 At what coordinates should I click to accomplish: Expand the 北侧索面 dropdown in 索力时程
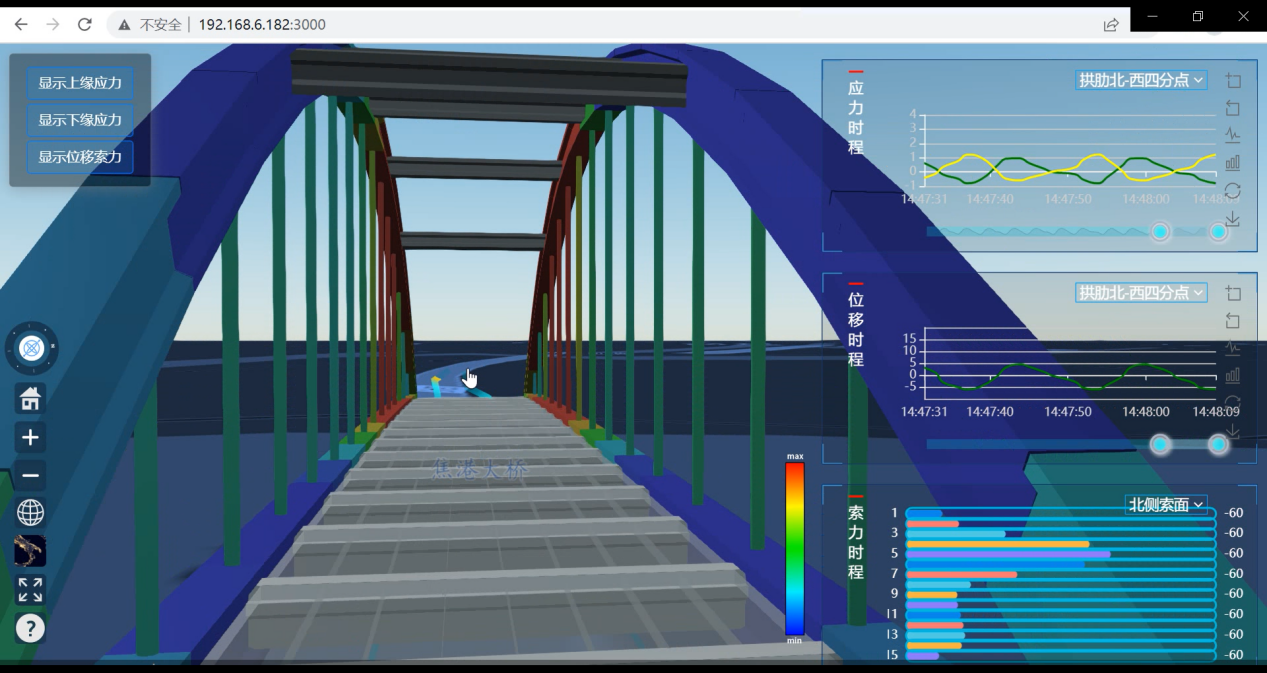pyautogui.click(x=1165, y=505)
